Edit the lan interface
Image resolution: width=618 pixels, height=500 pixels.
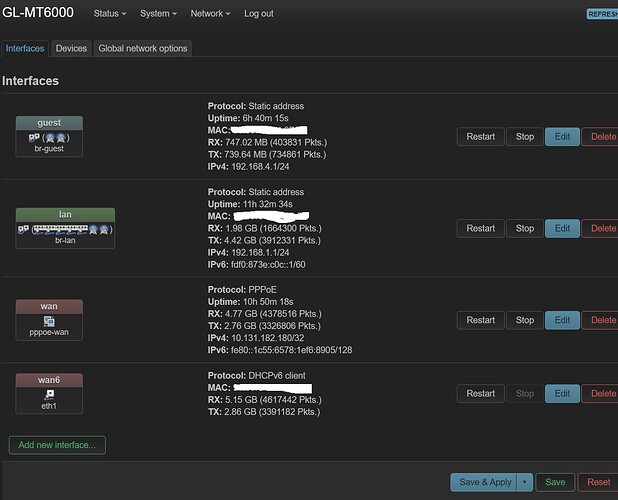[x=562, y=229]
